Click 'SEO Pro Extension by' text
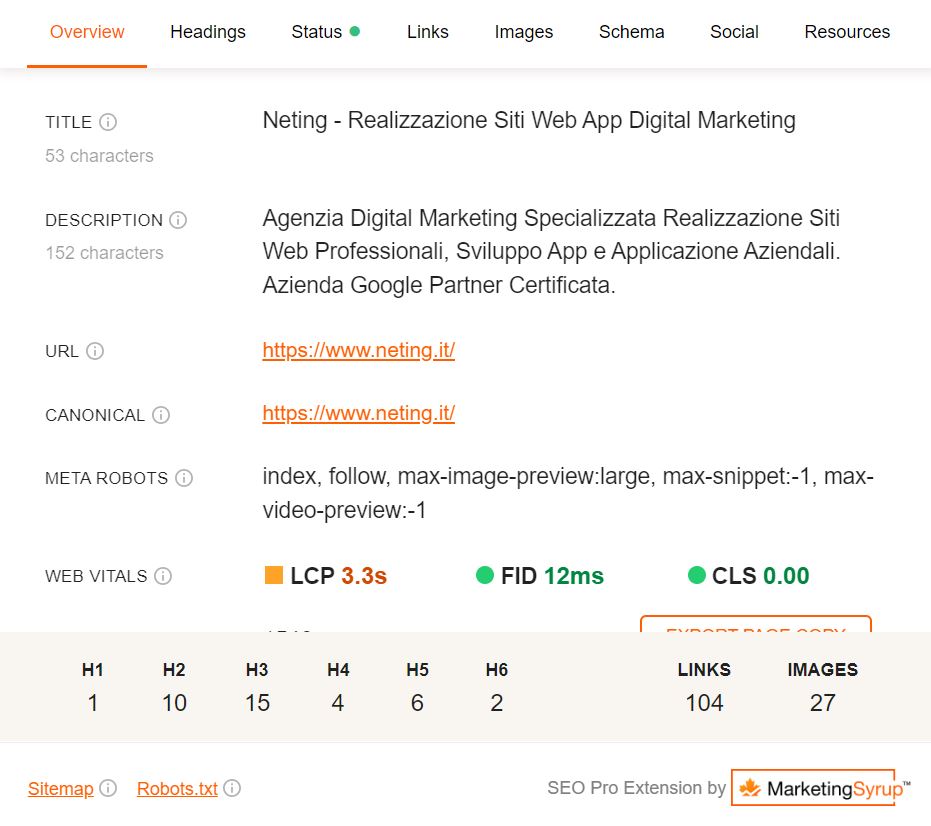The height and width of the screenshot is (826, 931). click(x=636, y=788)
